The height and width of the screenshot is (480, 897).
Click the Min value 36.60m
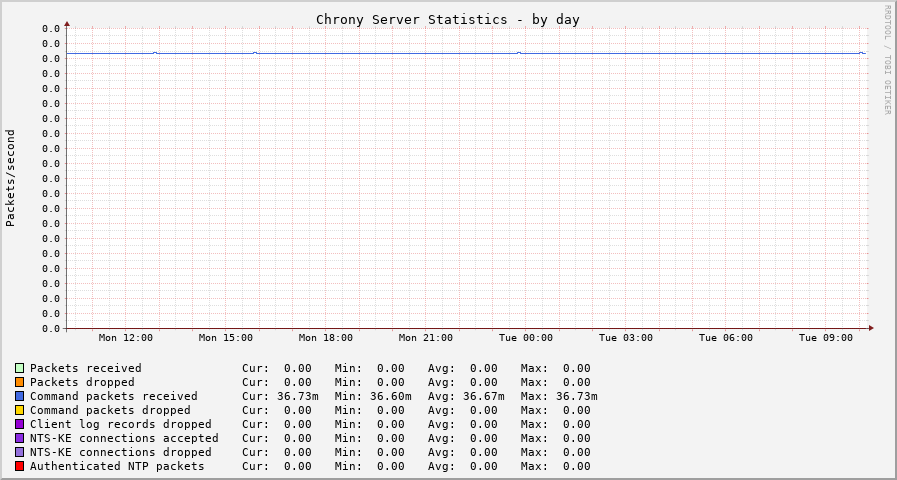pos(391,396)
